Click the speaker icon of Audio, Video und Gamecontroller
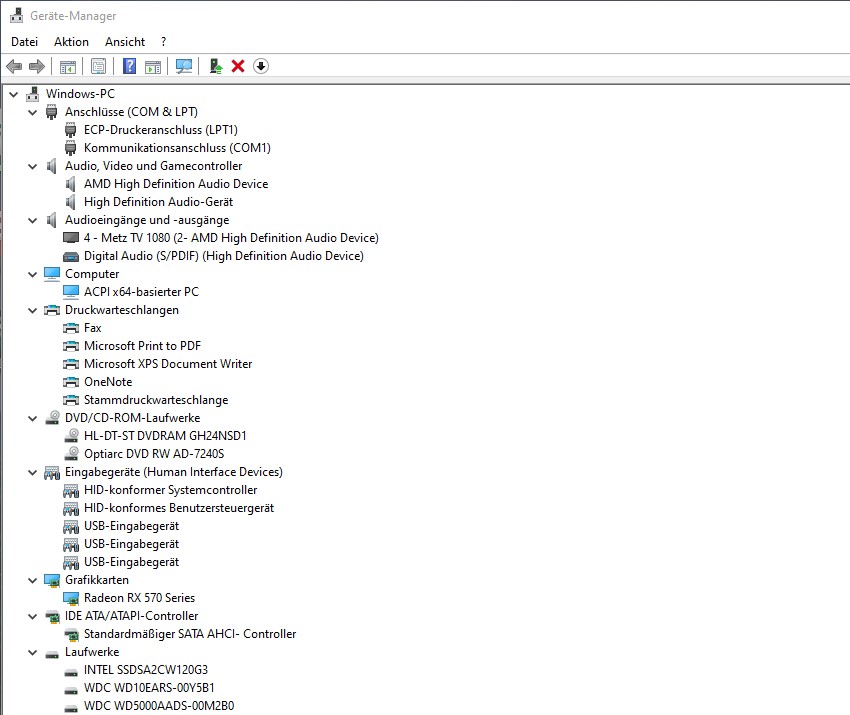 tap(51, 166)
